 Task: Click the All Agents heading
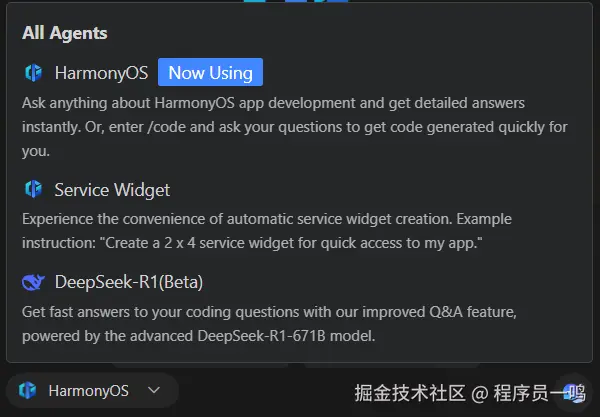pyautogui.click(x=65, y=33)
